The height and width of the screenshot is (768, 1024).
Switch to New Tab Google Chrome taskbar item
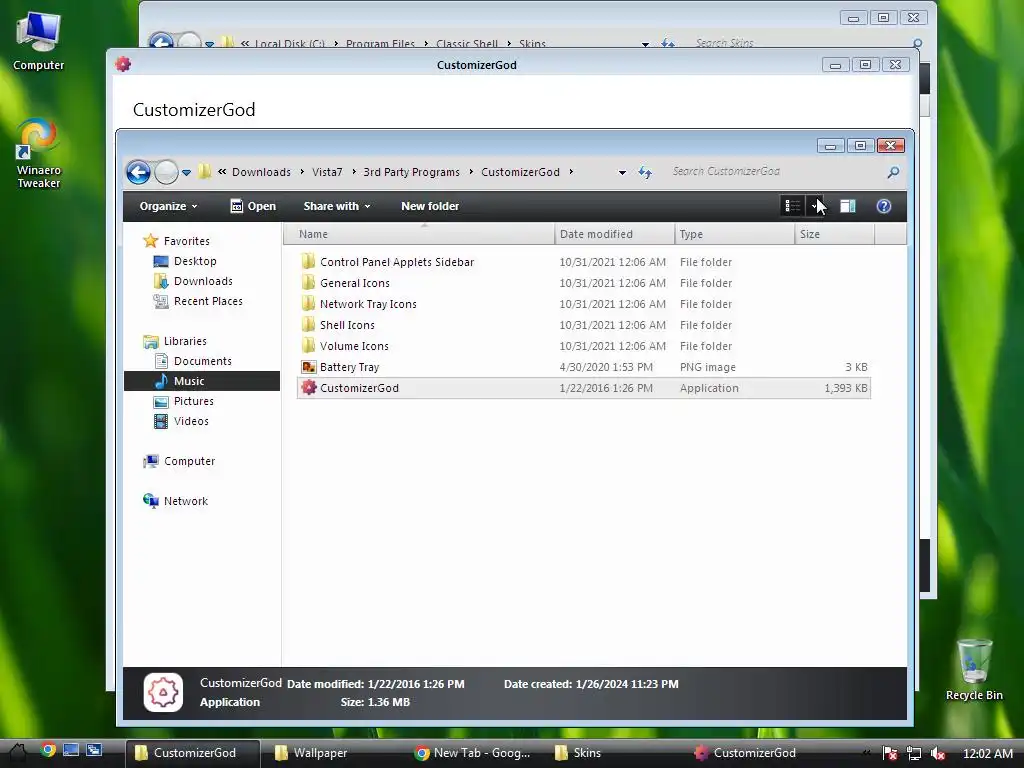473,753
